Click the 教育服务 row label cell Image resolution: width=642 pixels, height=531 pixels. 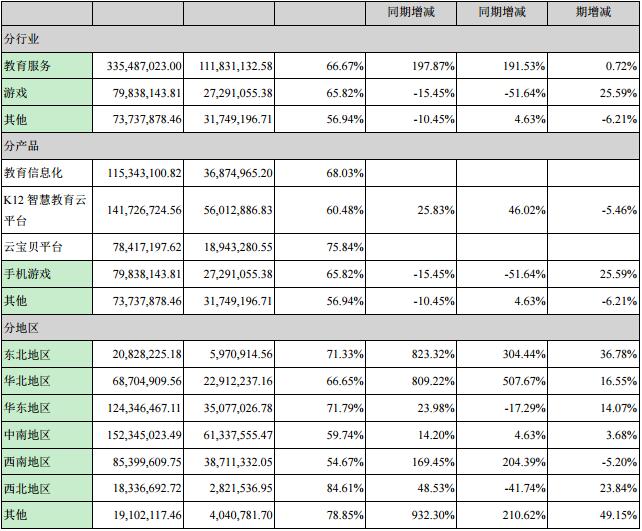tap(46, 65)
